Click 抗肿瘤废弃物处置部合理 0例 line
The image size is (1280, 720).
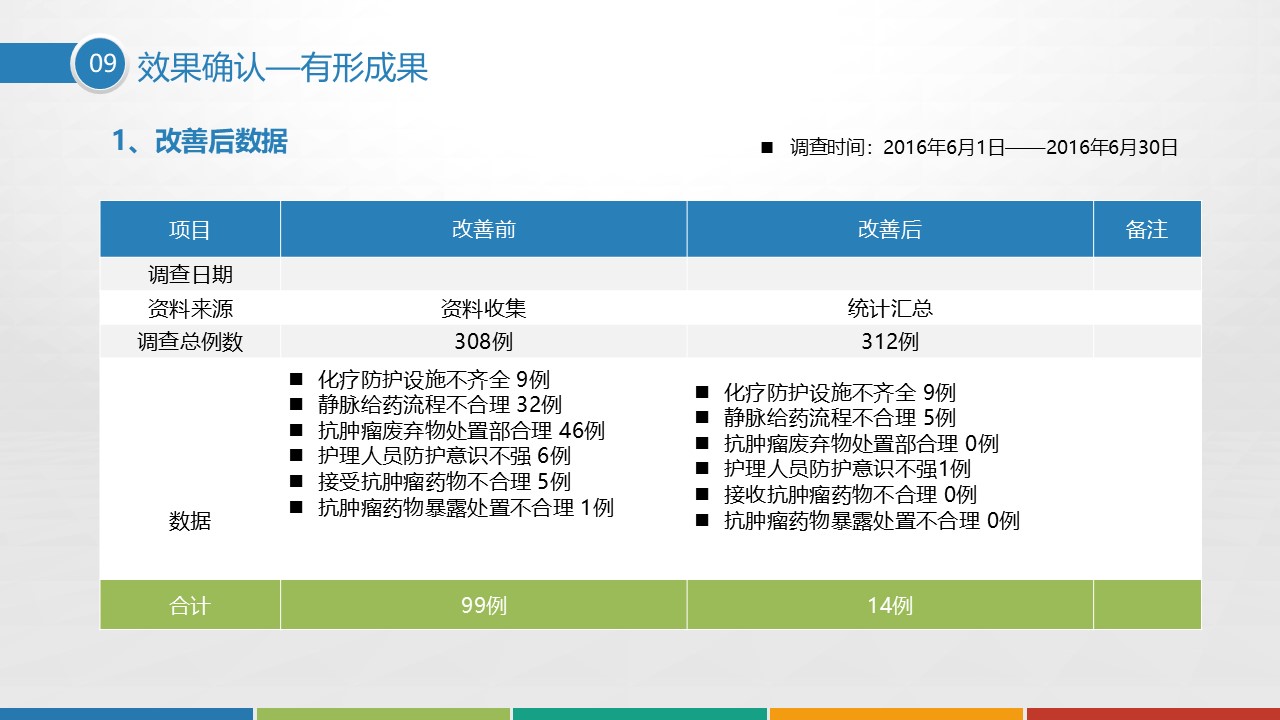pos(861,444)
